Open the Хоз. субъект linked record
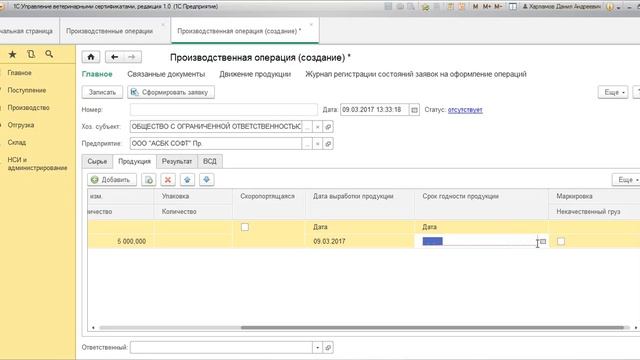Viewport: 640px width, 360px height. pos(328,127)
